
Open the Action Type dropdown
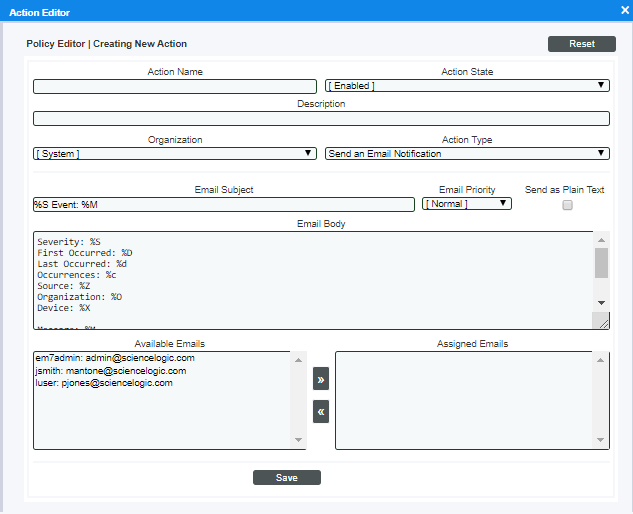point(467,154)
